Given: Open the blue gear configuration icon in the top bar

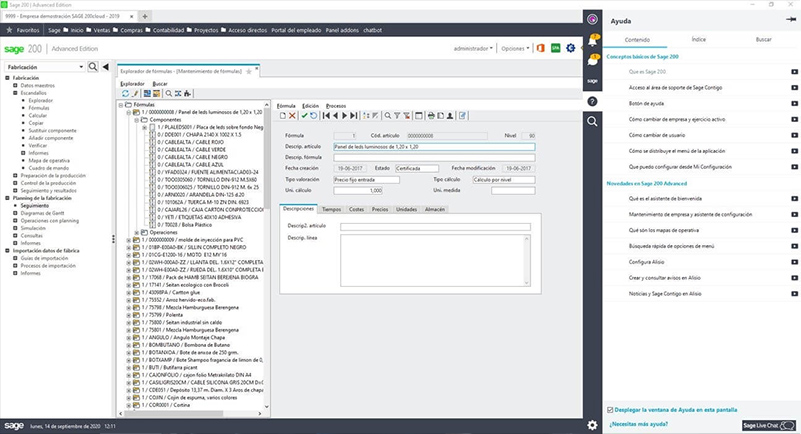Looking at the screenshot, I should pyautogui.click(x=571, y=48).
